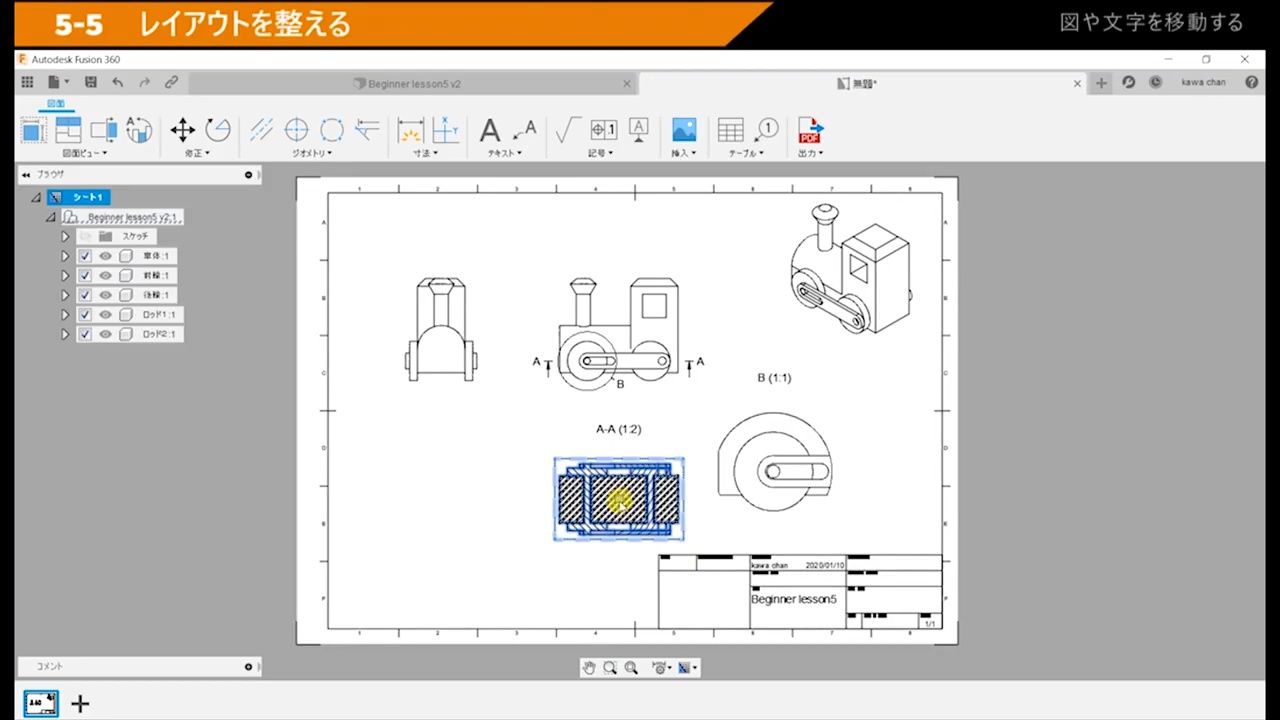Select the Projected View tool
The height and width of the screenshot is (720, 1280).
[x=68, y=130]
